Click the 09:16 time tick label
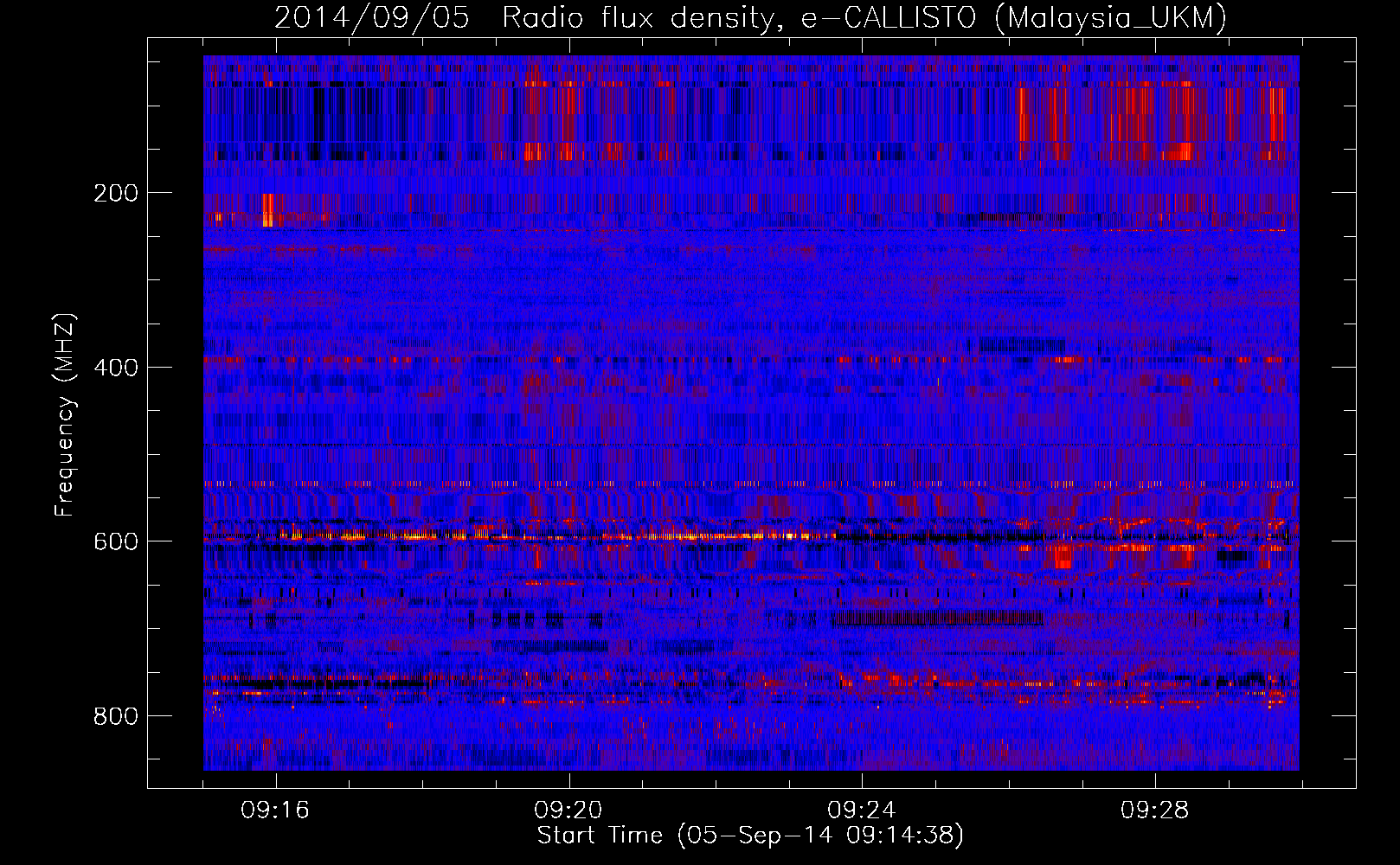The image size is (1400, 865). click(275, 811)
